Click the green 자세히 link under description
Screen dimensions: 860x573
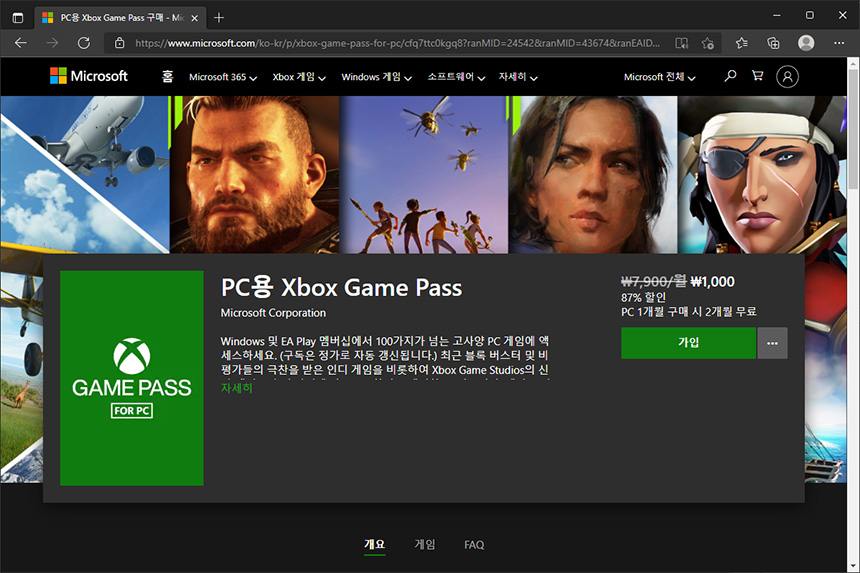[x=236, y=388]
